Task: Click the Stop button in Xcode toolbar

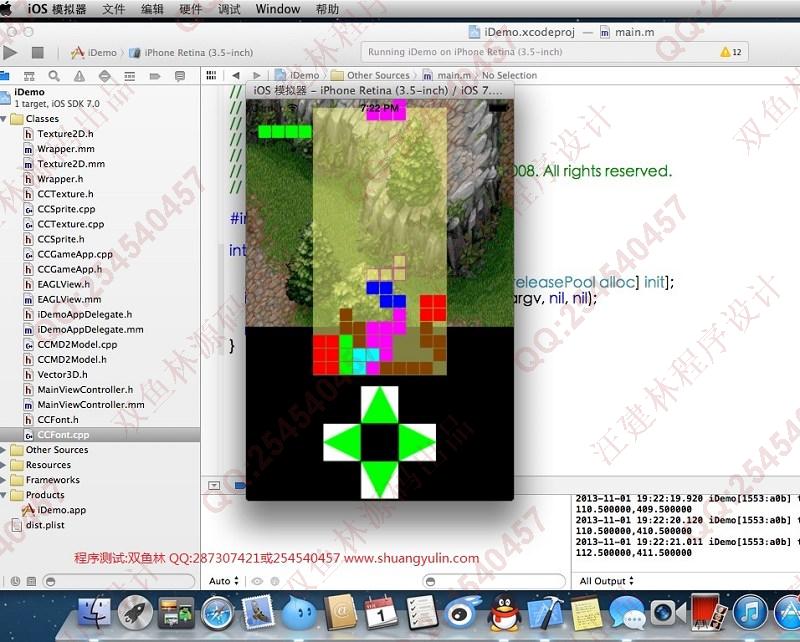Action: pyautogui.click(x=38, y=52)
